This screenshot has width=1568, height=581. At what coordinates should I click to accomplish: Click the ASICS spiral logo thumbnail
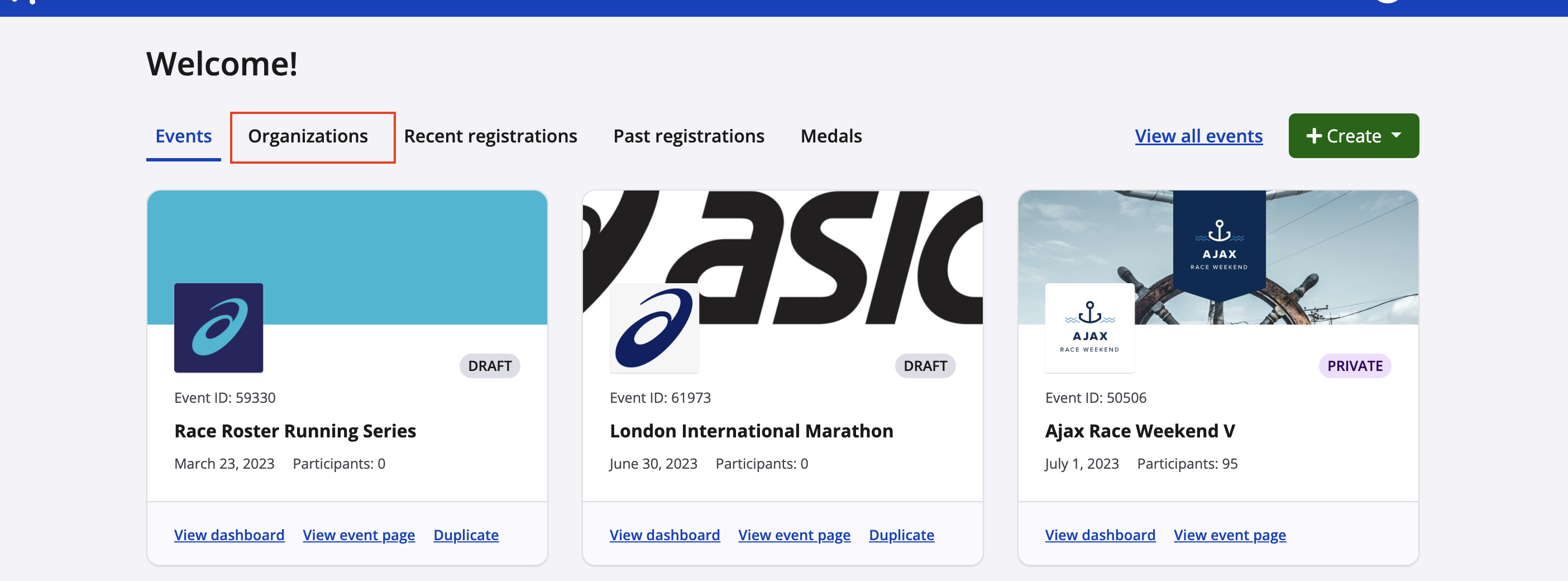pyautogui.click(x=654, y=327)
